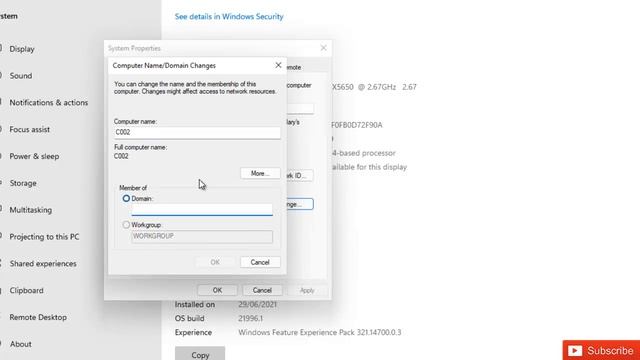Open Clipboard settings in sidebar
The height and width of the screenshot is (360, 640).
[x=26, y=291]
